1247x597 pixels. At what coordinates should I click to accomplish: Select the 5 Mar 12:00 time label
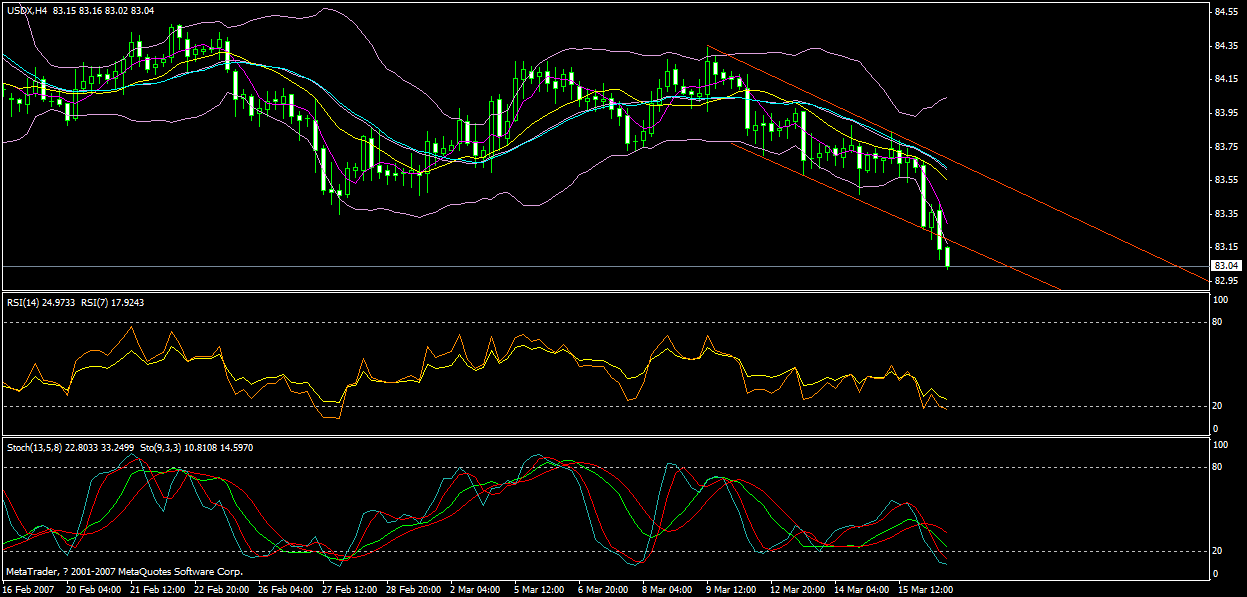pyautogui.click(x=541, y=589)
